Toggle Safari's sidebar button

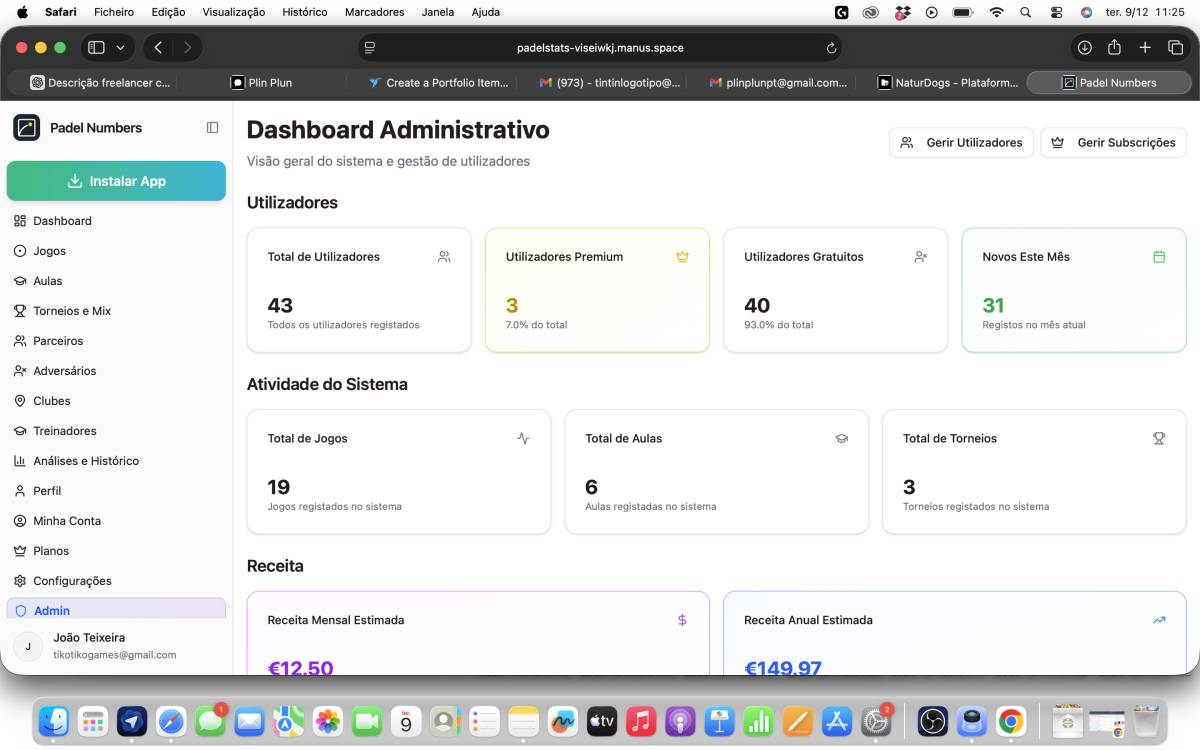[x=96, y=48]
